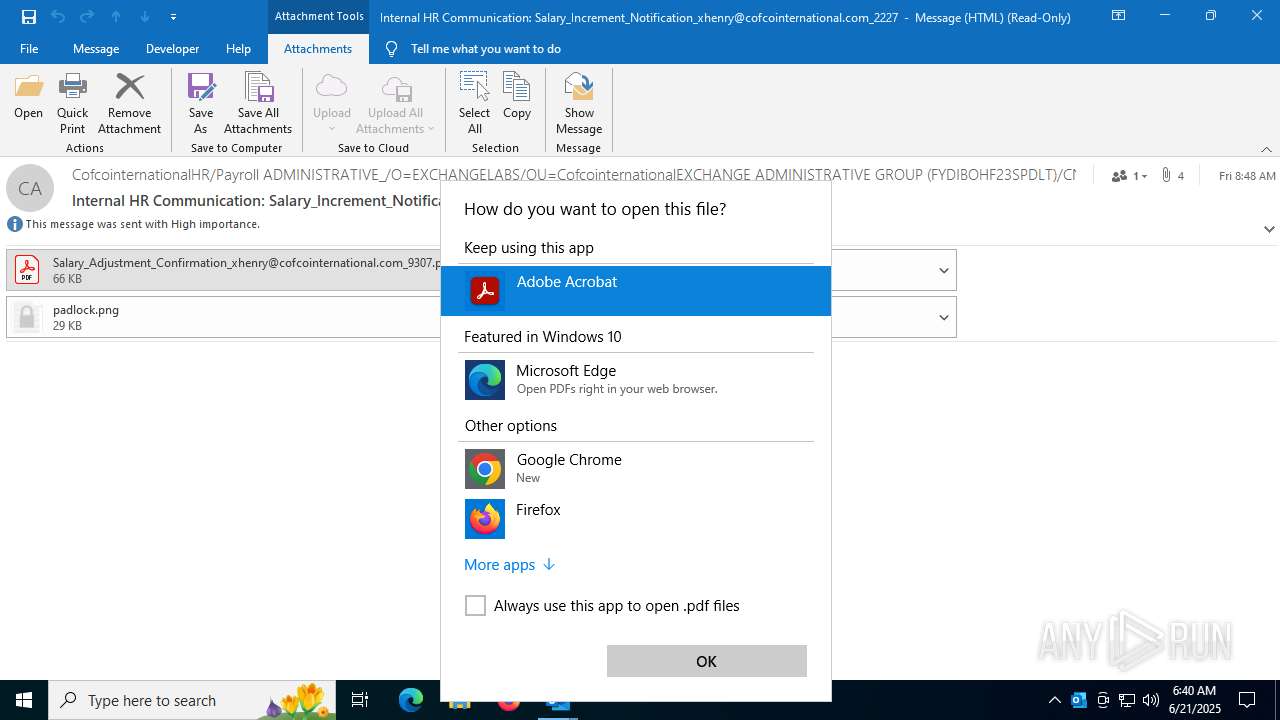Go to the previous item with the up arrow

(x=116, y=16)
